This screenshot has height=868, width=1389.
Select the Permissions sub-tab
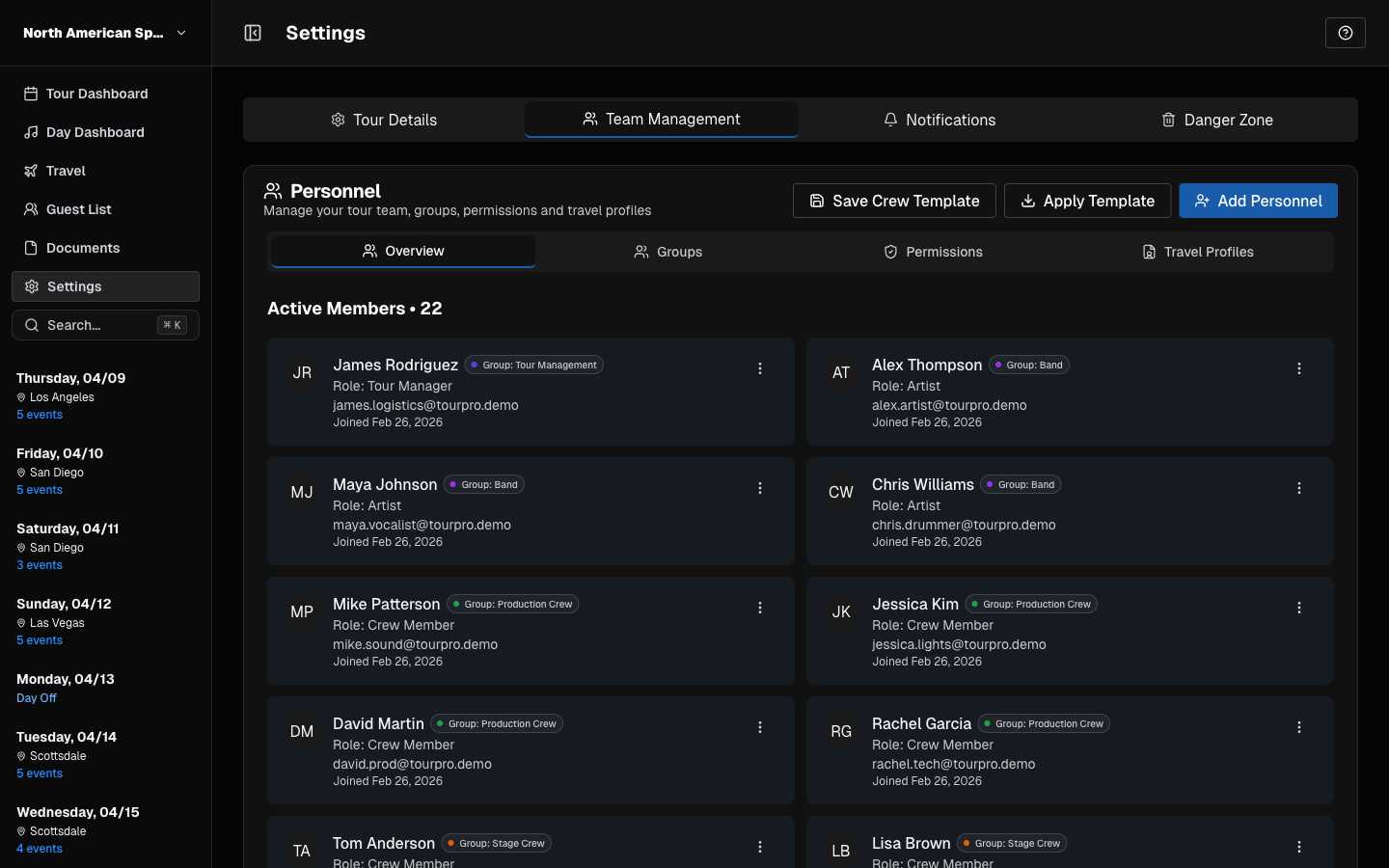point(933,252)
